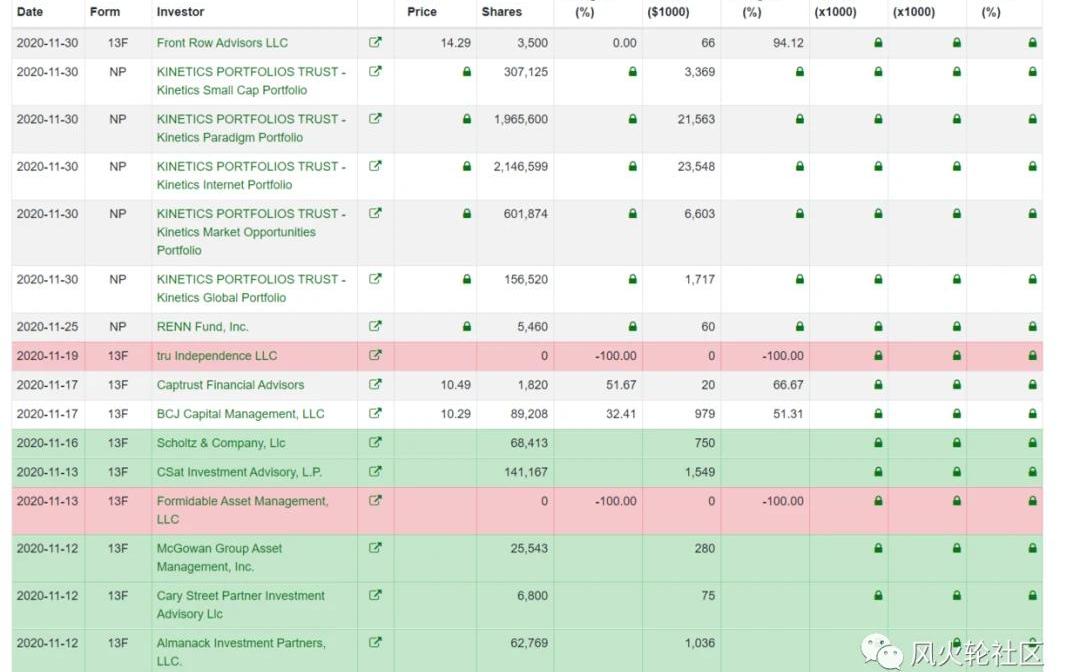
Task: Open external link icon for CSat Investment Advisory
Action: pos(375,472)
